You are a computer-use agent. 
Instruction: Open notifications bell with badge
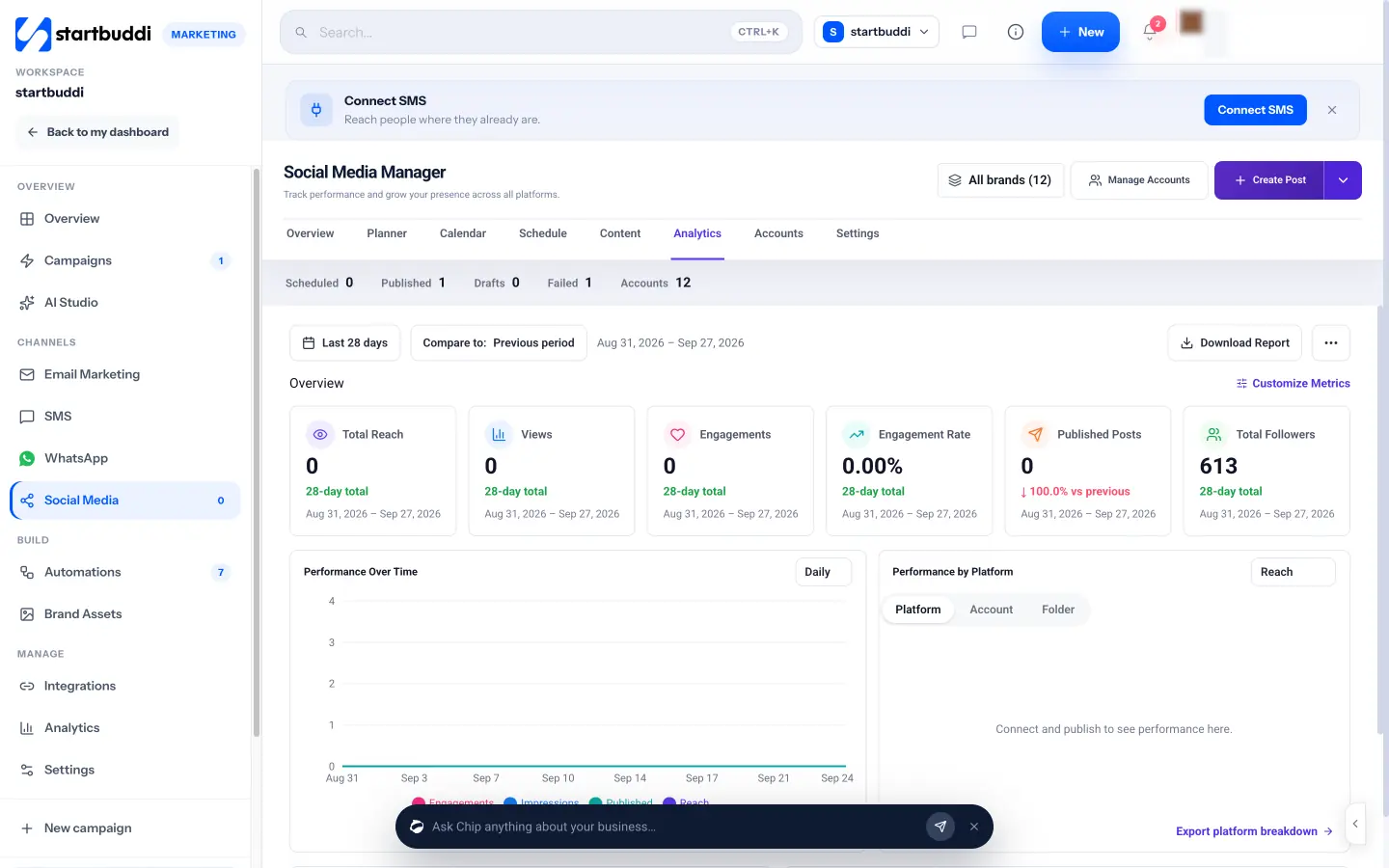(1152, 30)
